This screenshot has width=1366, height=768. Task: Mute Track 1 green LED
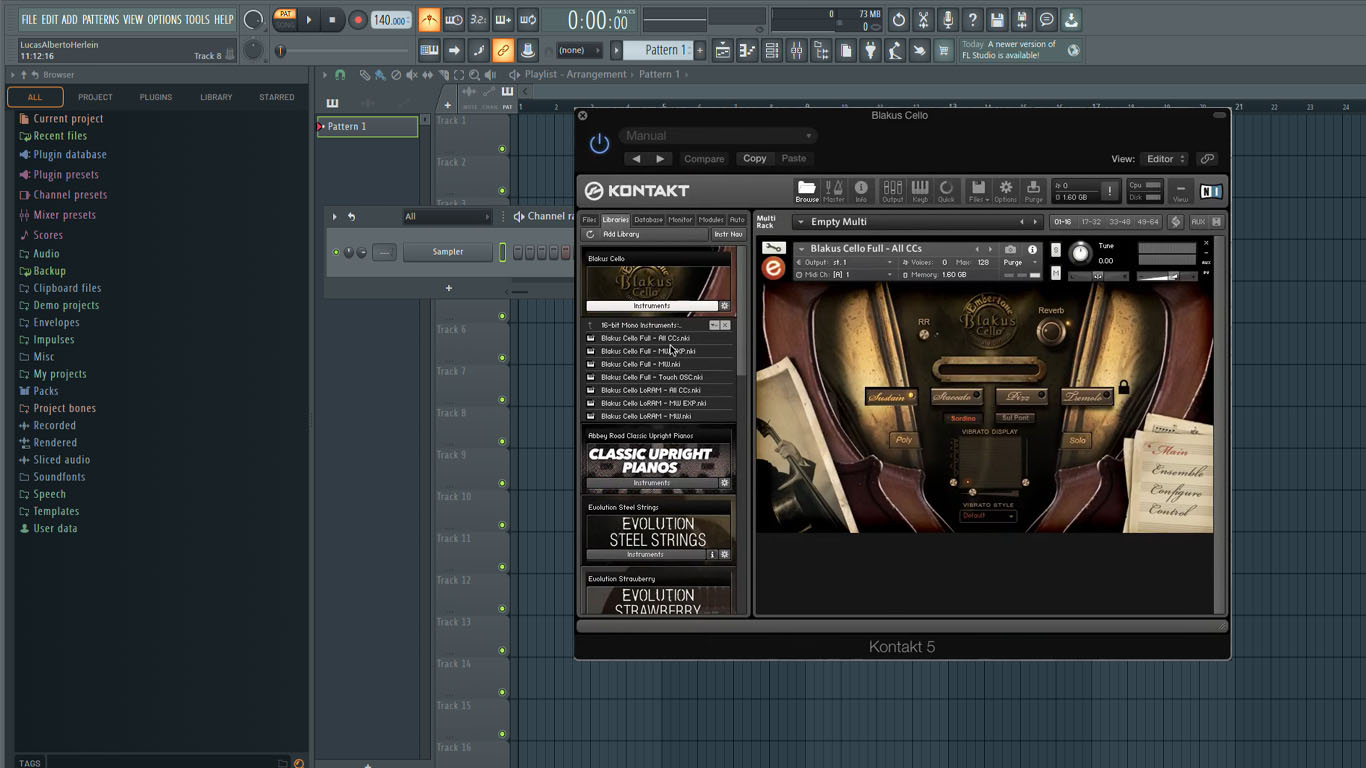(x=502, y=149)
